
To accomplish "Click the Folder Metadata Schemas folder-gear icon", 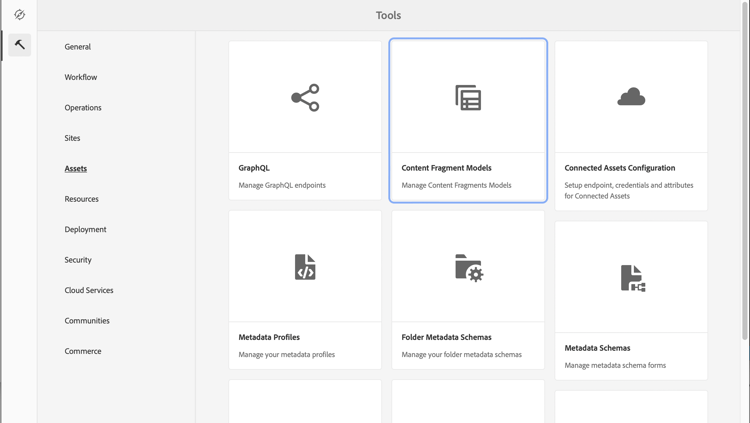I will (x=469, y=267).
